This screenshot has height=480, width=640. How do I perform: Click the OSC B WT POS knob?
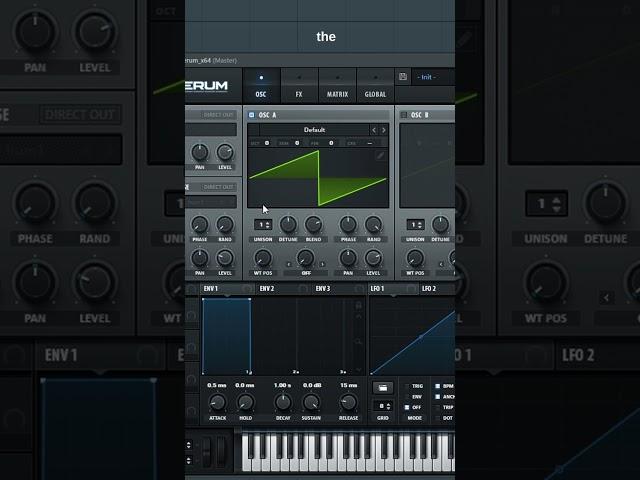point(415,258)
